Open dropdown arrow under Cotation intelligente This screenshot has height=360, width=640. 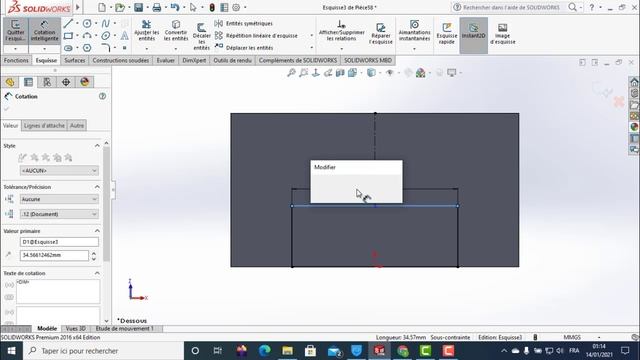point(44,49)
